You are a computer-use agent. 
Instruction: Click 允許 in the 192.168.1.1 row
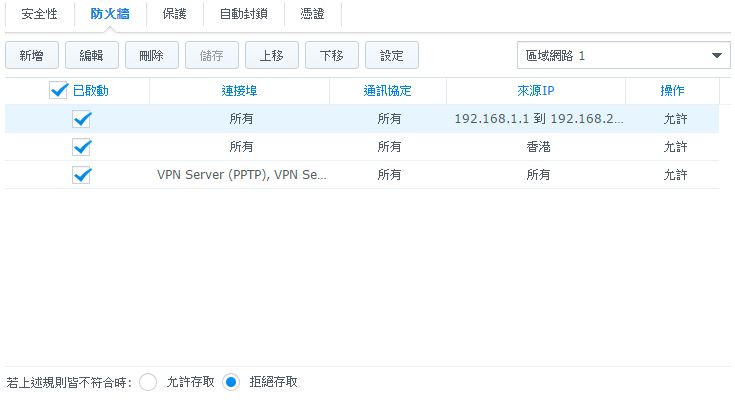point(675,119)
